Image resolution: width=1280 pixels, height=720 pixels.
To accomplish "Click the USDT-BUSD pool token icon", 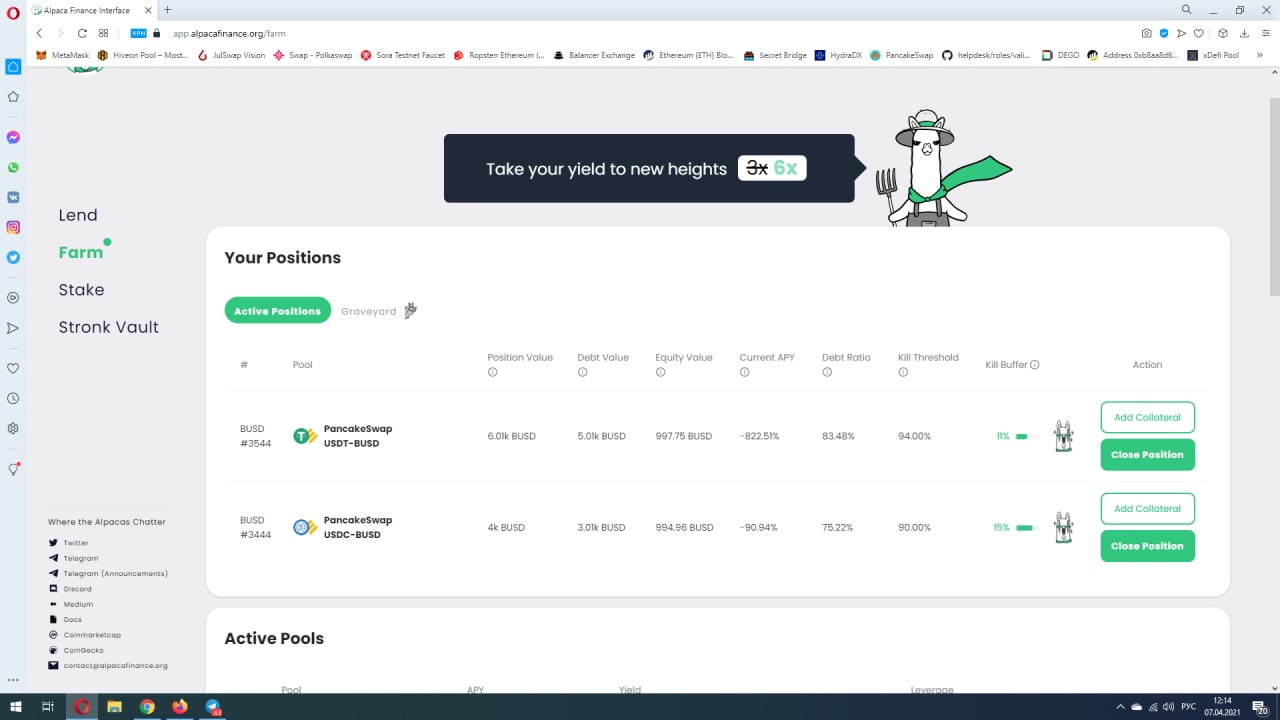I will coord(305,436).
